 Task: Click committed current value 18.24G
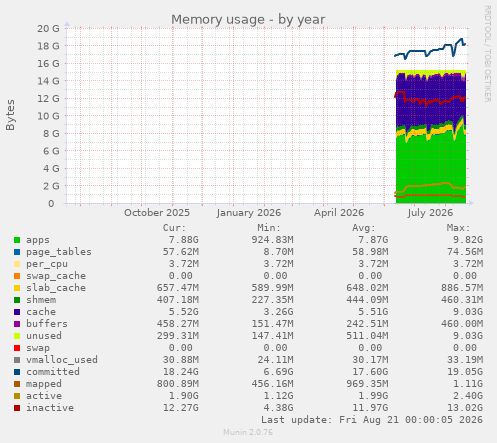(181, 372)
